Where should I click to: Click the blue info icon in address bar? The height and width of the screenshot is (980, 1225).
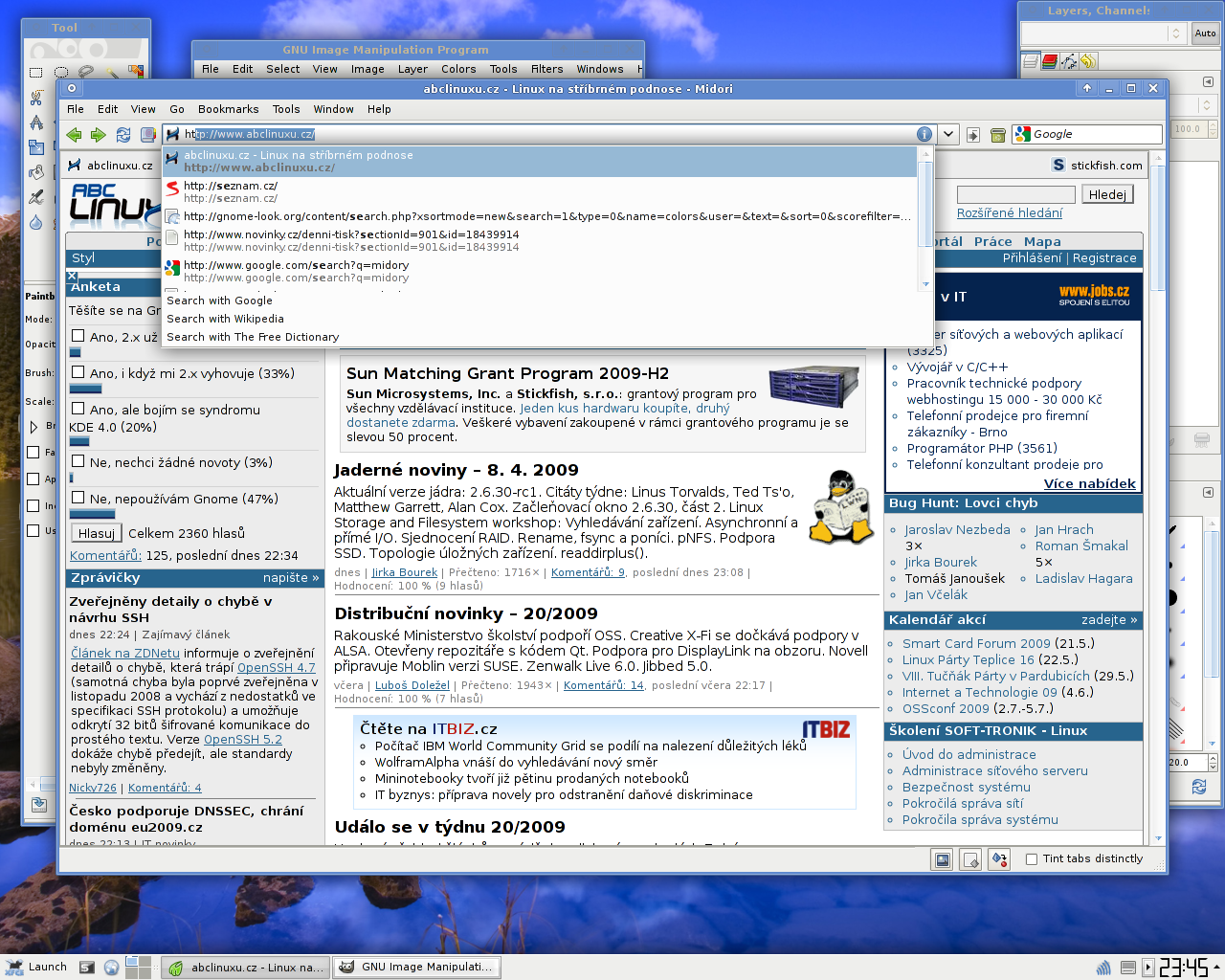click(x=924, y=135)
